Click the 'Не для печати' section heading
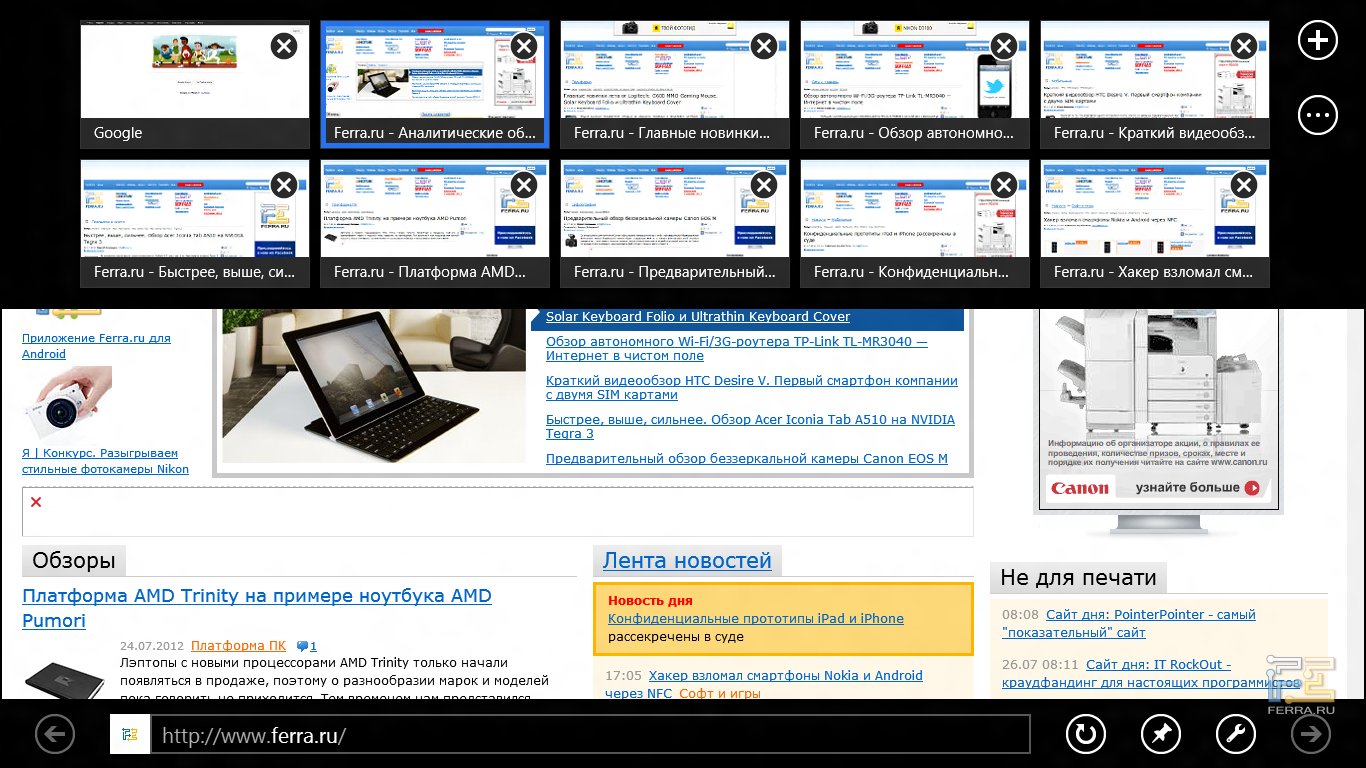This screenshot has height=768, width=1366. click(1078, 577)
